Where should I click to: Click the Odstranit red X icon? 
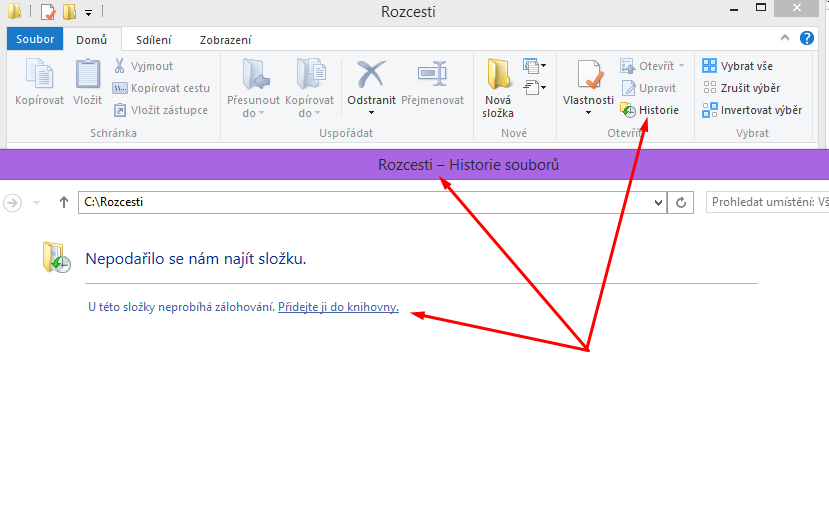click(x=371, y=74)
